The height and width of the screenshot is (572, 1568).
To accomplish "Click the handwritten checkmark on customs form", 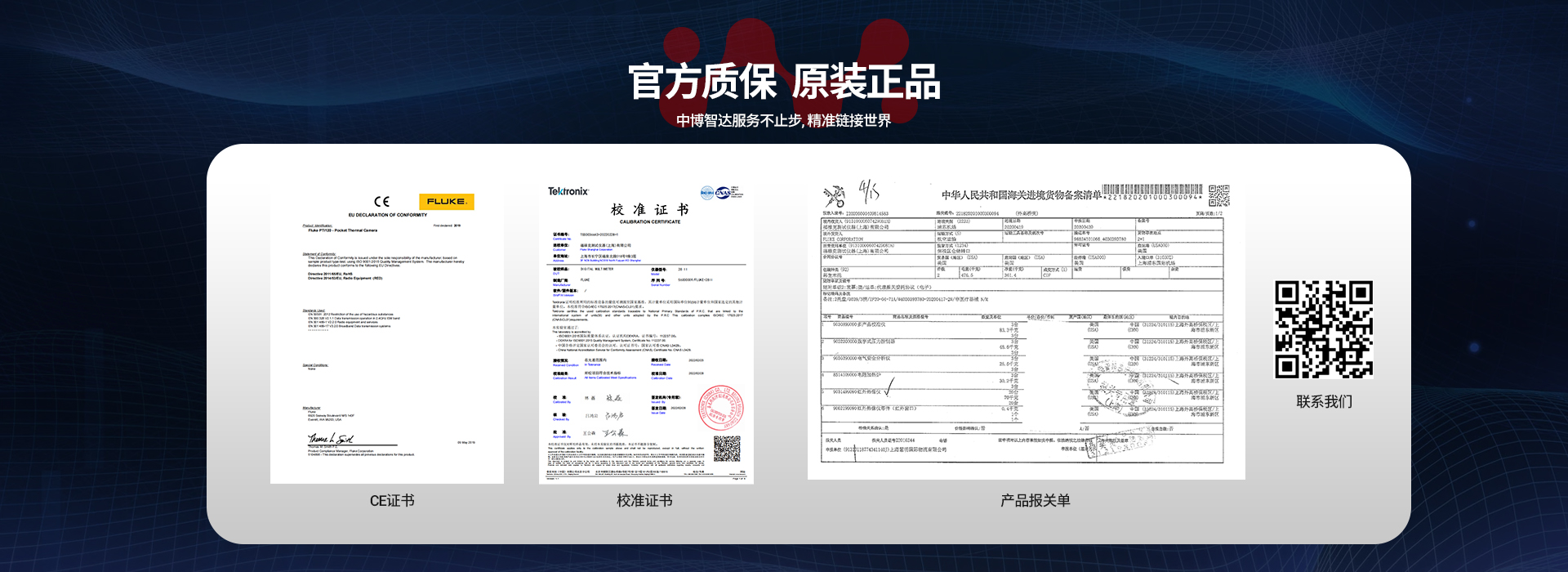I will coord(889,385).
